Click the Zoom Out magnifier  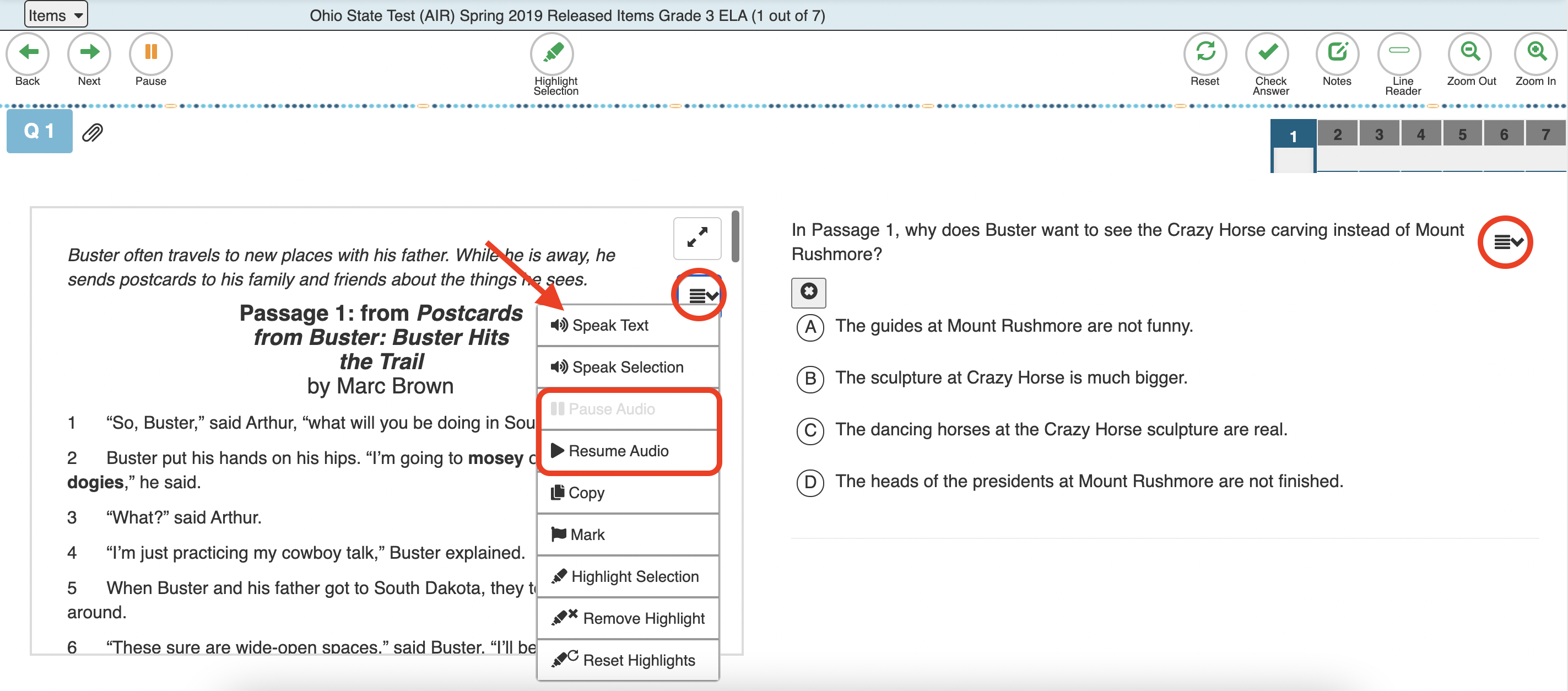pyautogui.click(x=1470, y=53)
